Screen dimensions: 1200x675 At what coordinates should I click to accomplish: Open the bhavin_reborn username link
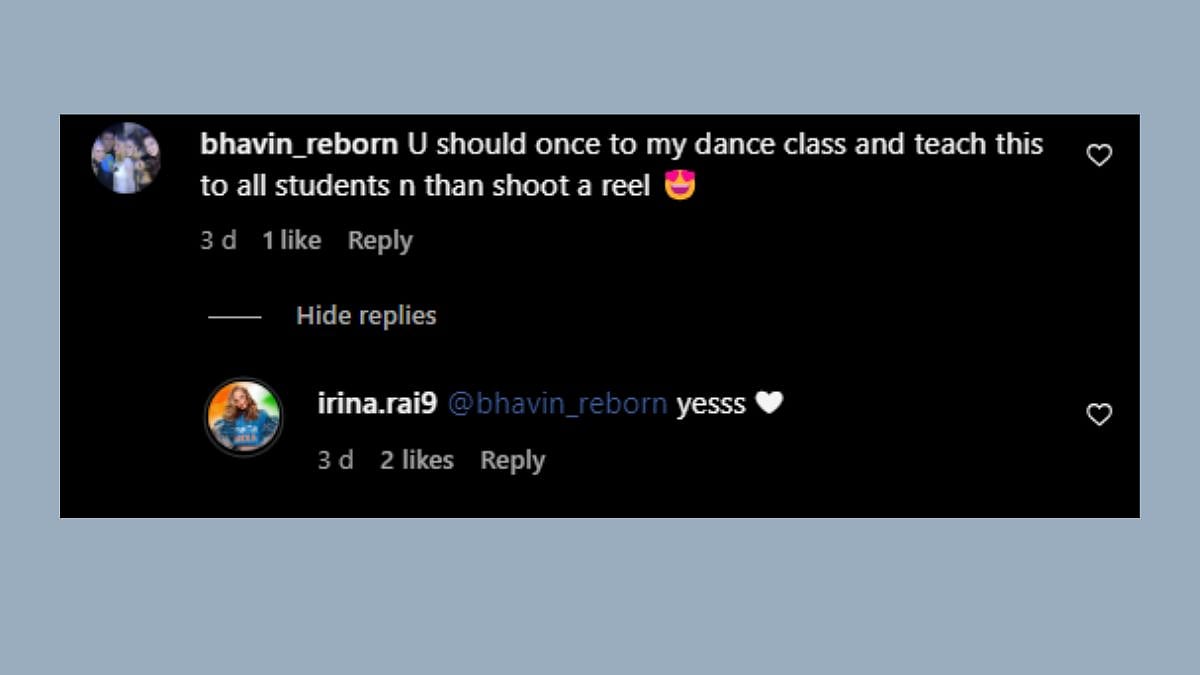click(x=299, y=144)
